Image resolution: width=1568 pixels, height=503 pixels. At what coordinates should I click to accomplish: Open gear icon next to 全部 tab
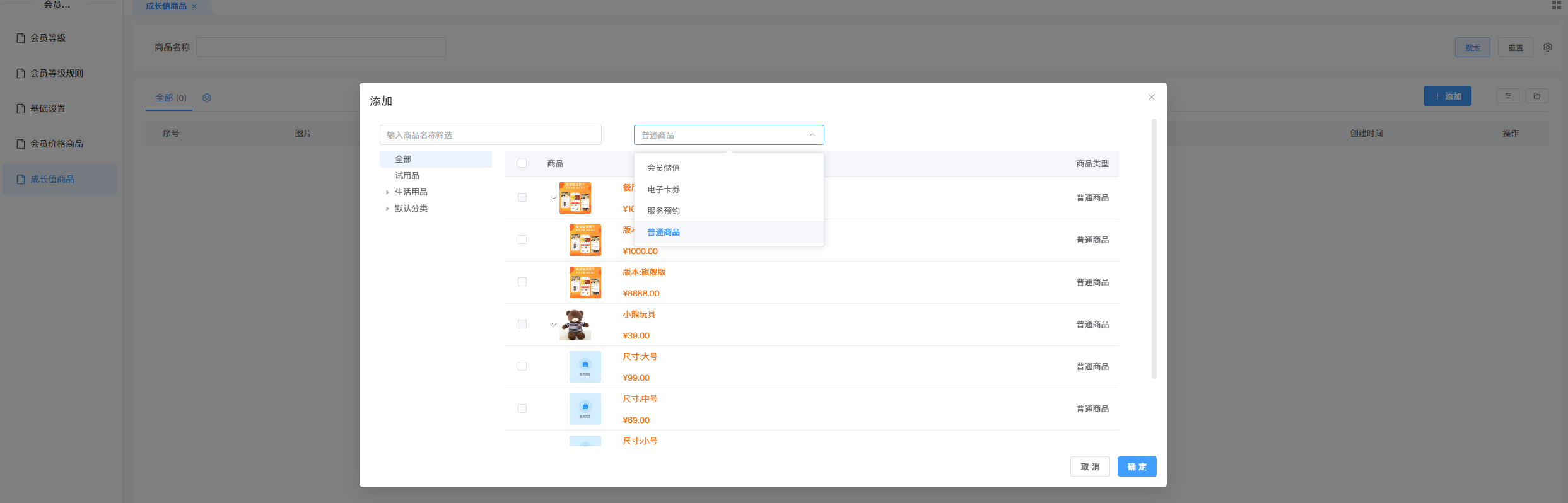pyautogui.click(x=207, y=98)
